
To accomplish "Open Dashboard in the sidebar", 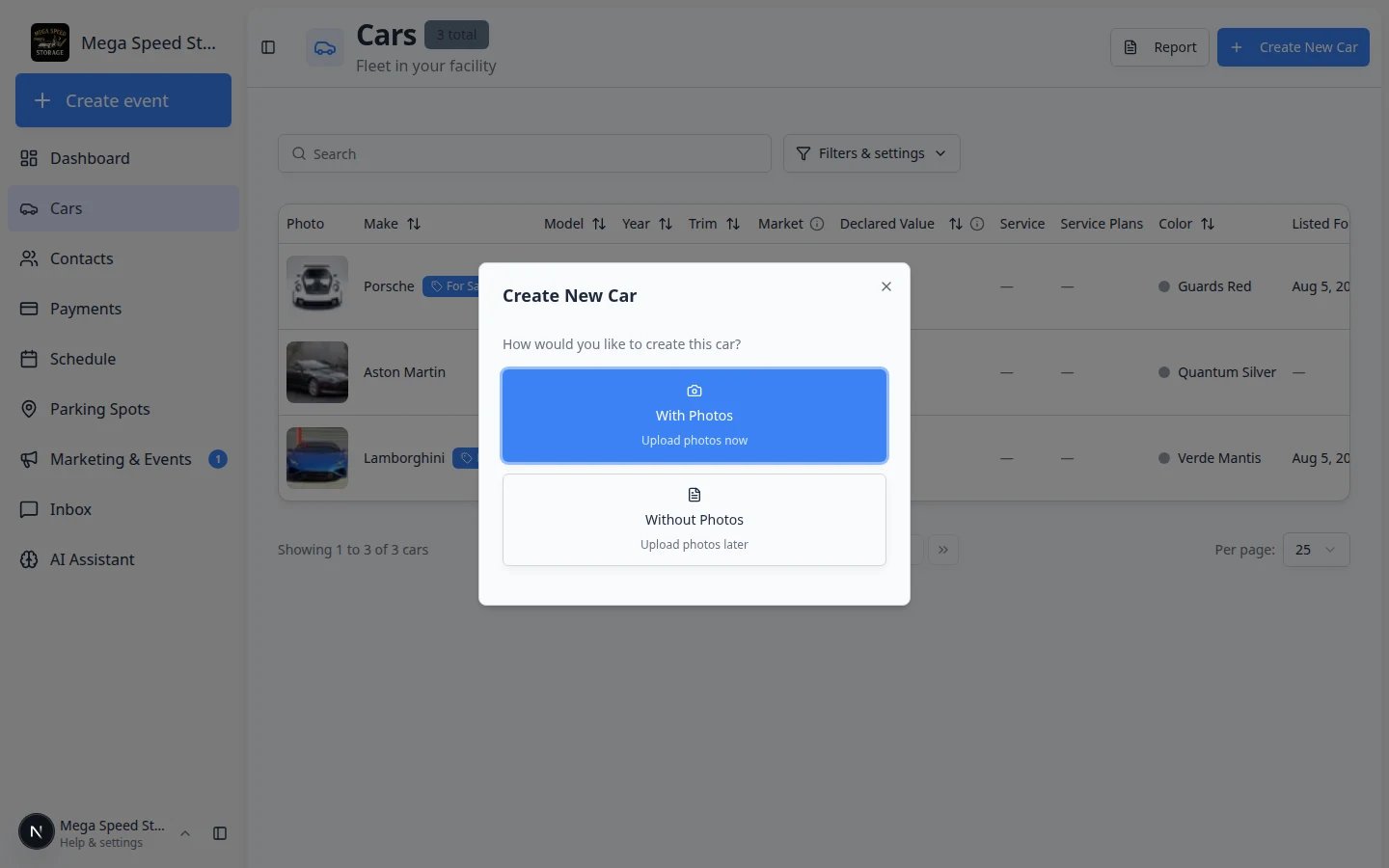I will (x=123, y=158).
